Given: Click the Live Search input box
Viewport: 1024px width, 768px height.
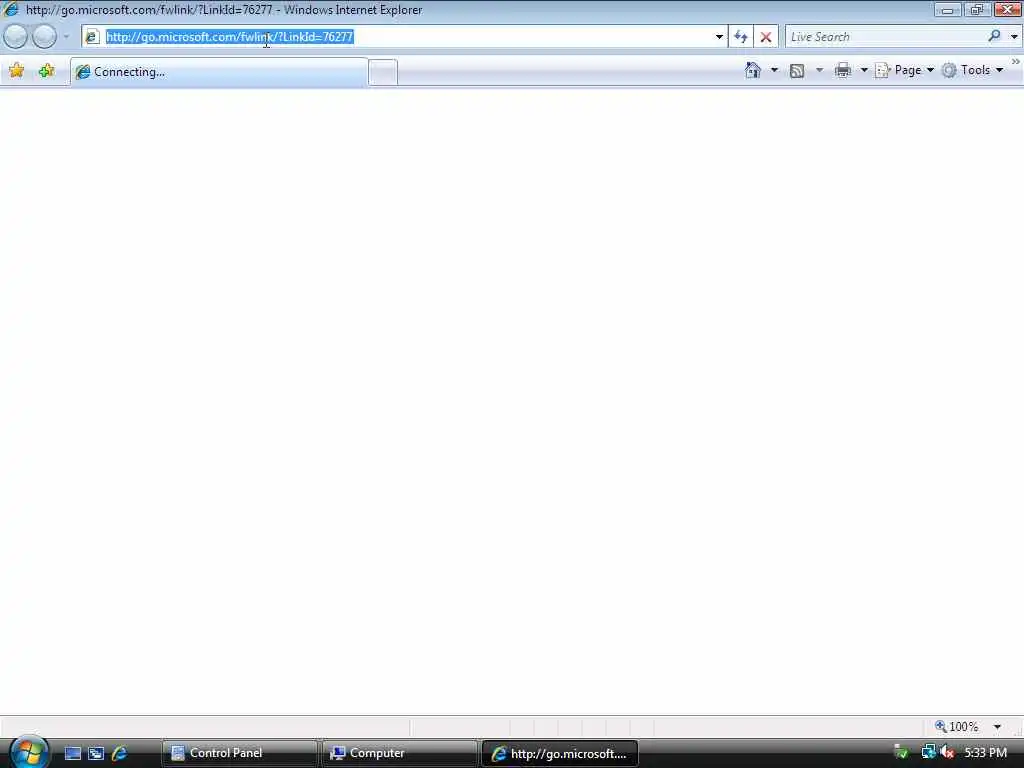Looking at the screenshot, I should point(885,37).
